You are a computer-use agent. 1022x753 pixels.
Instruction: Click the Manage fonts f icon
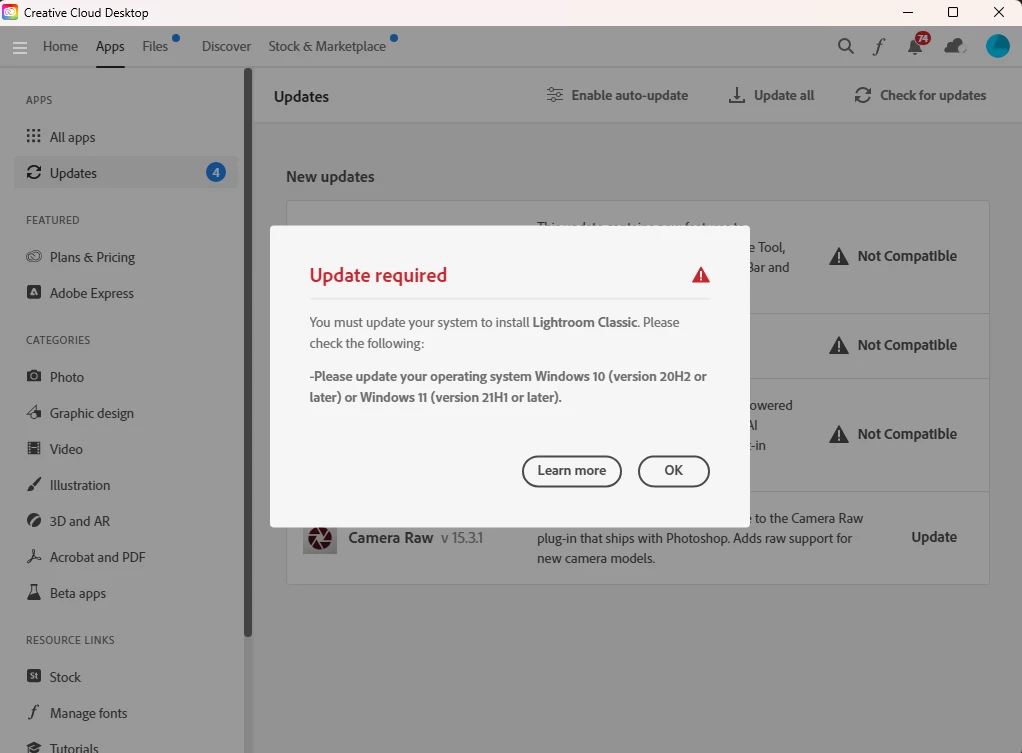[x=34, y=712]
